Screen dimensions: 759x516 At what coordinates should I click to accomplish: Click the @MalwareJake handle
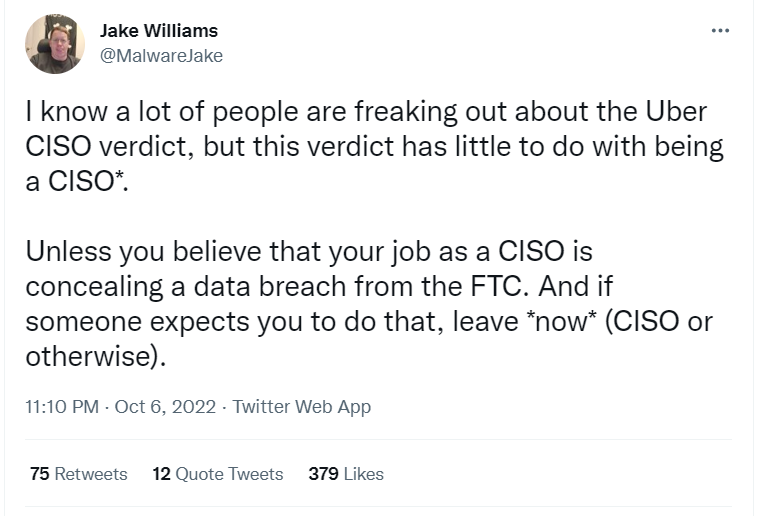click(162, 55)
